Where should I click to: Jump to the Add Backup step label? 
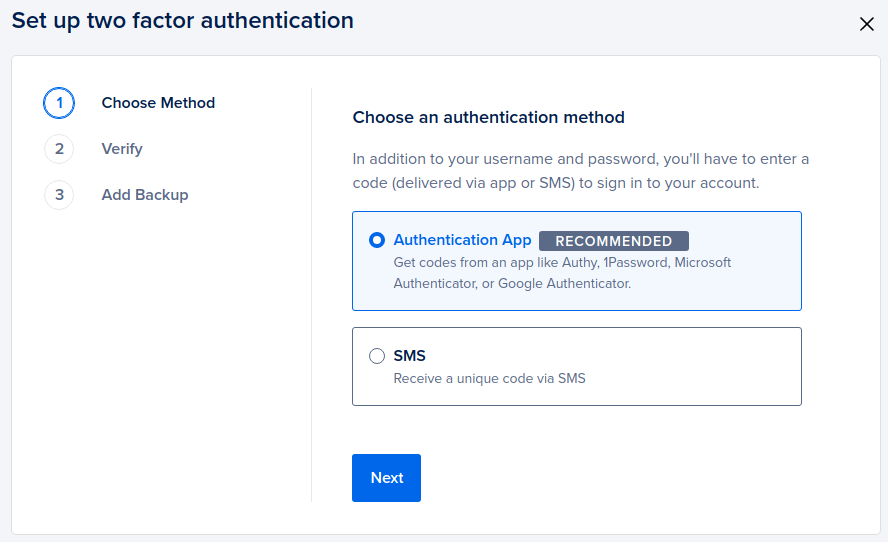(145, 195)
